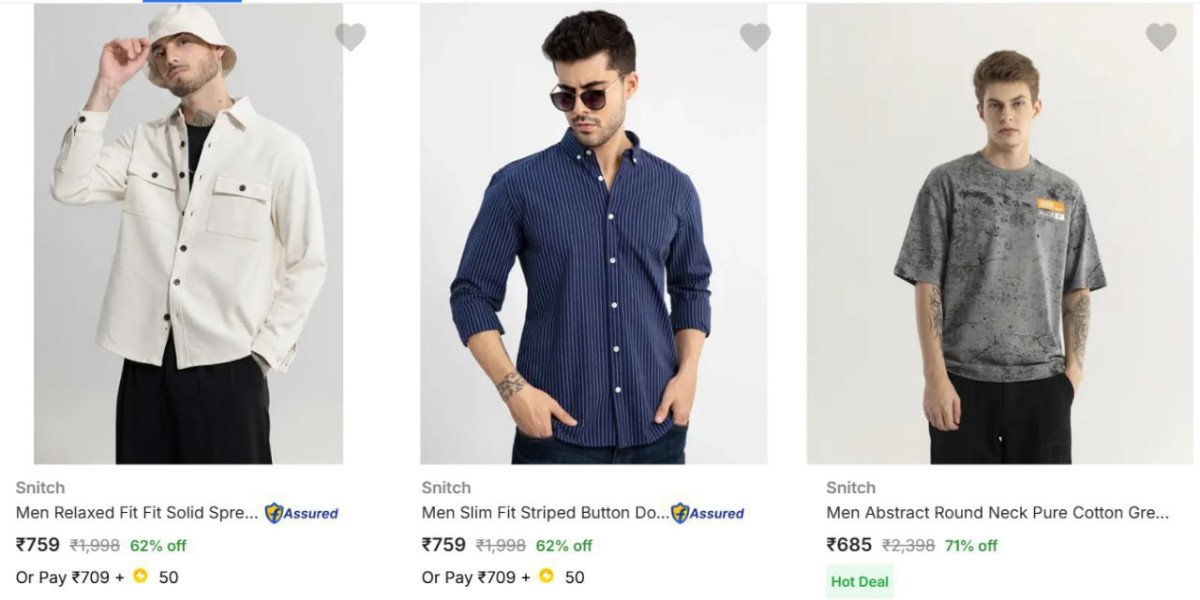Click Snitch brand above the grey tee

[851, 488]
